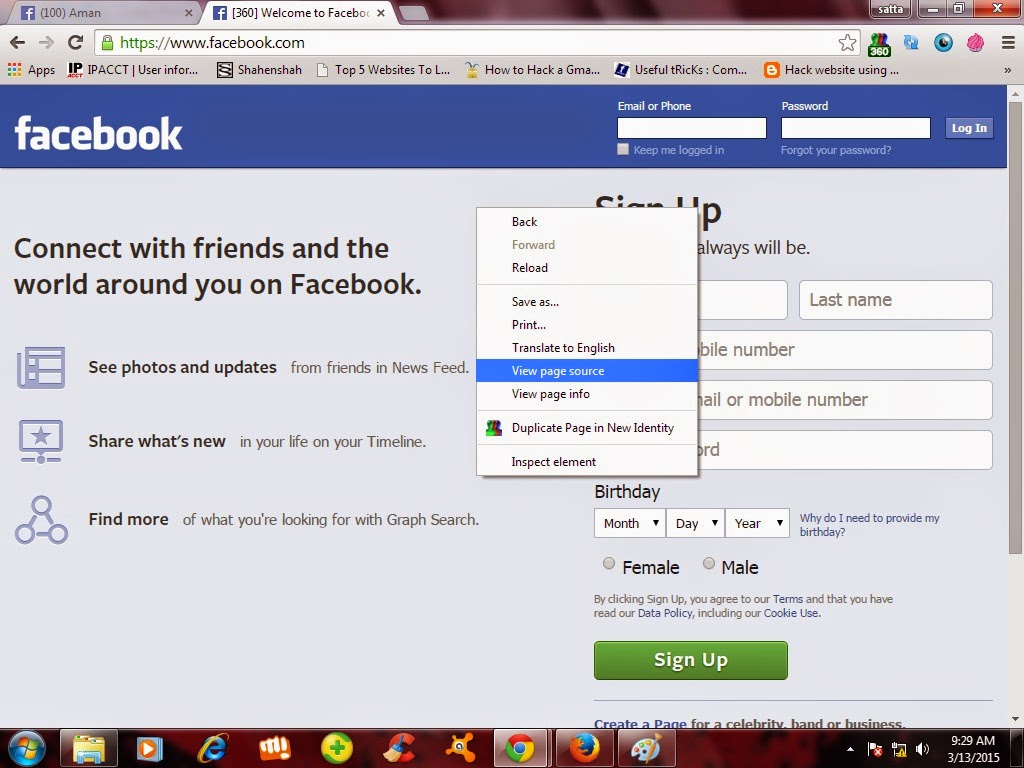Click the Password login field

856,128
